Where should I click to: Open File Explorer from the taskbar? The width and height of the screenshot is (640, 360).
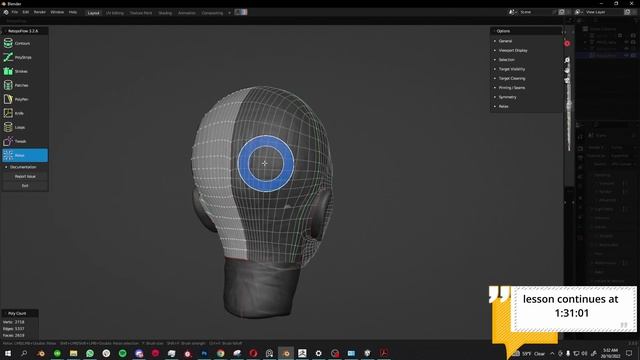[73, 353]
